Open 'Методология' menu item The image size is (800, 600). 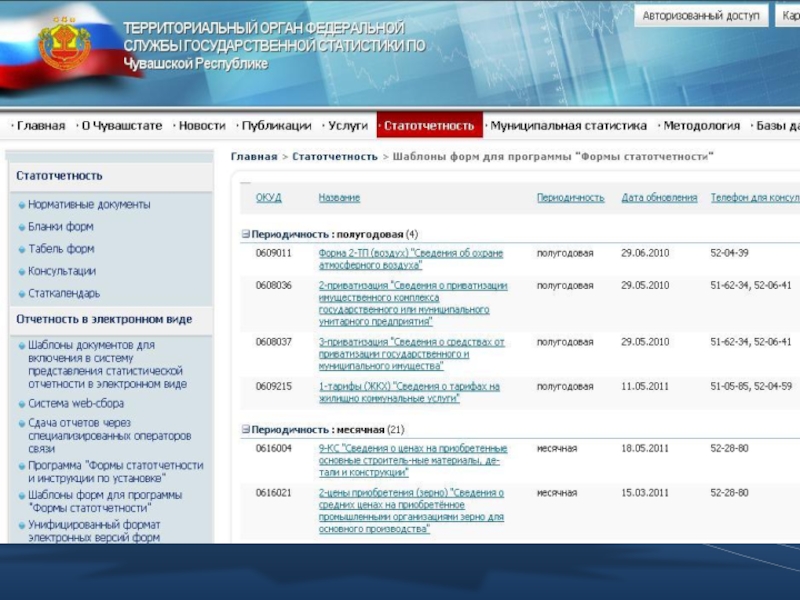tap(702, 126)
